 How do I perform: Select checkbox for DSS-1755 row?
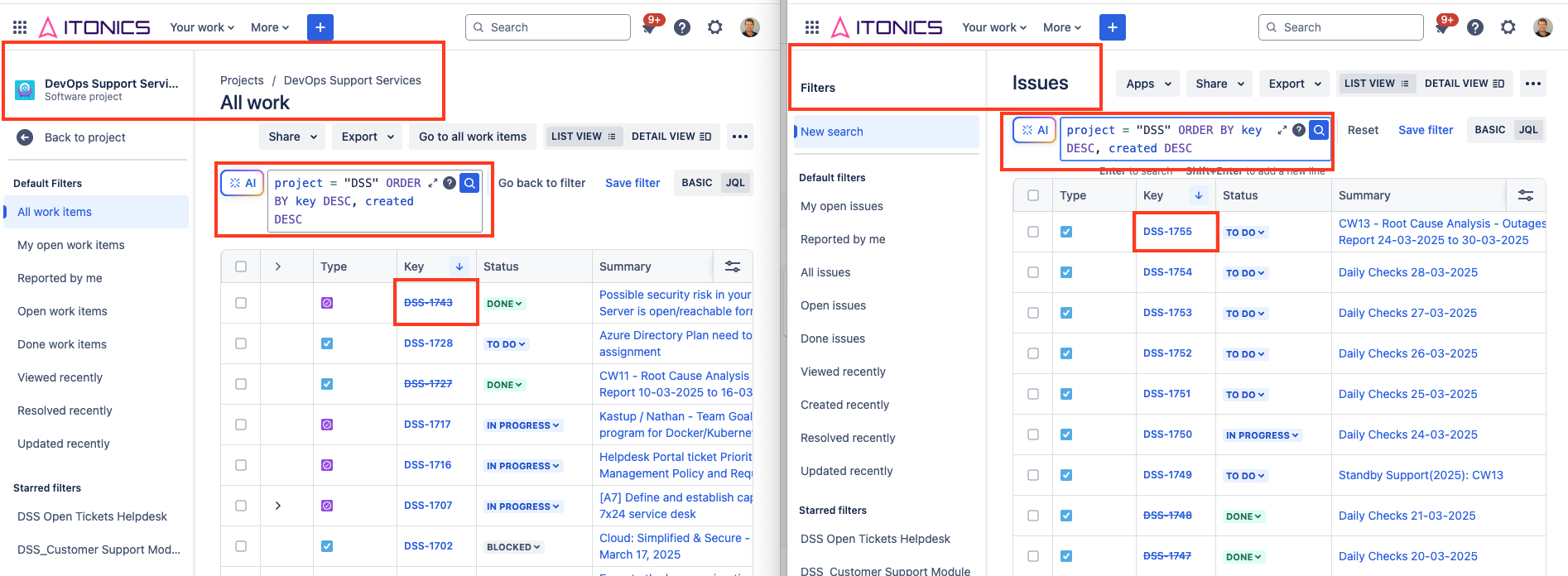pos(1033,232)
